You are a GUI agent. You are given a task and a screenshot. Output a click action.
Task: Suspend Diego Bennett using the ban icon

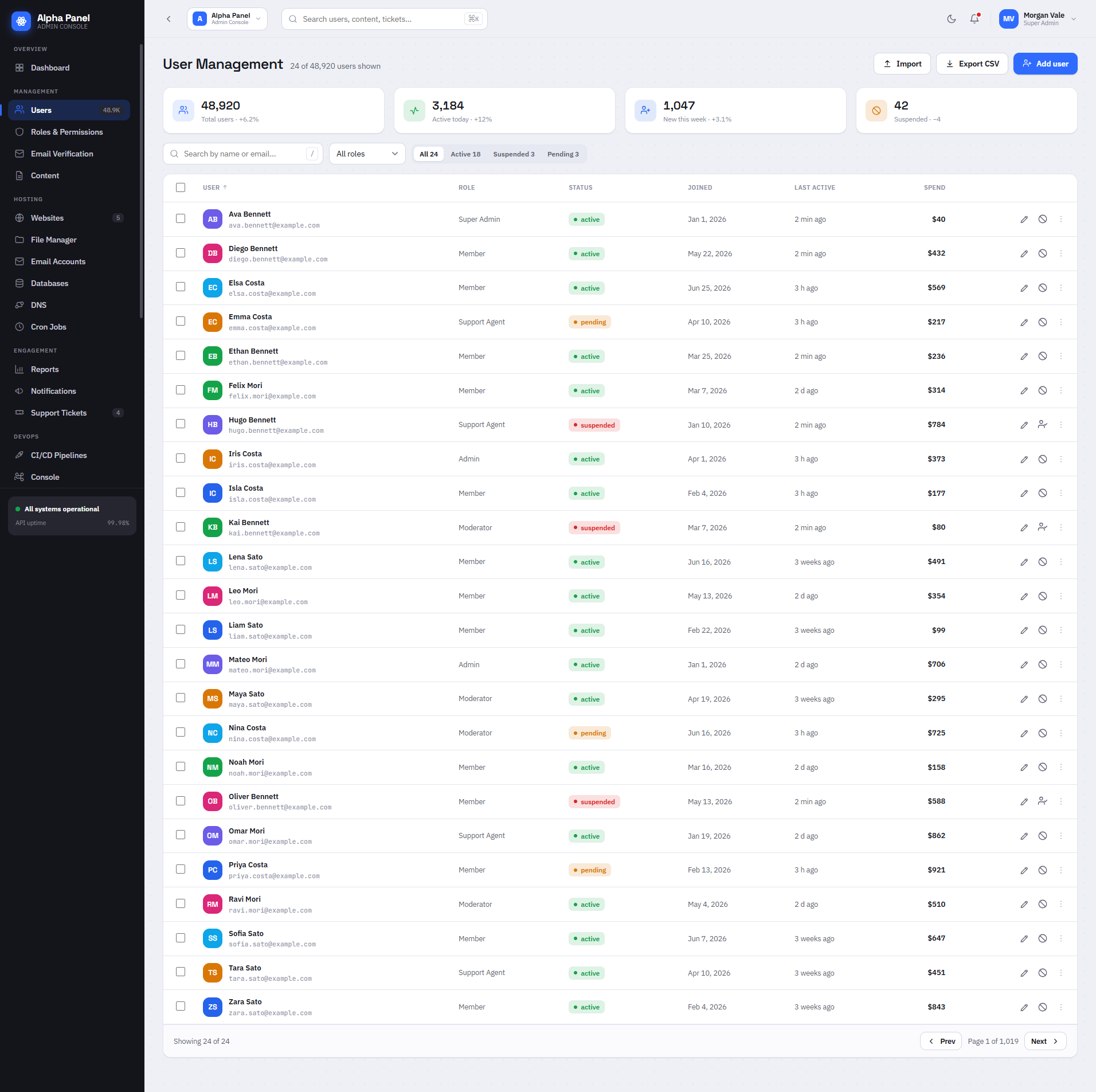1043,253
